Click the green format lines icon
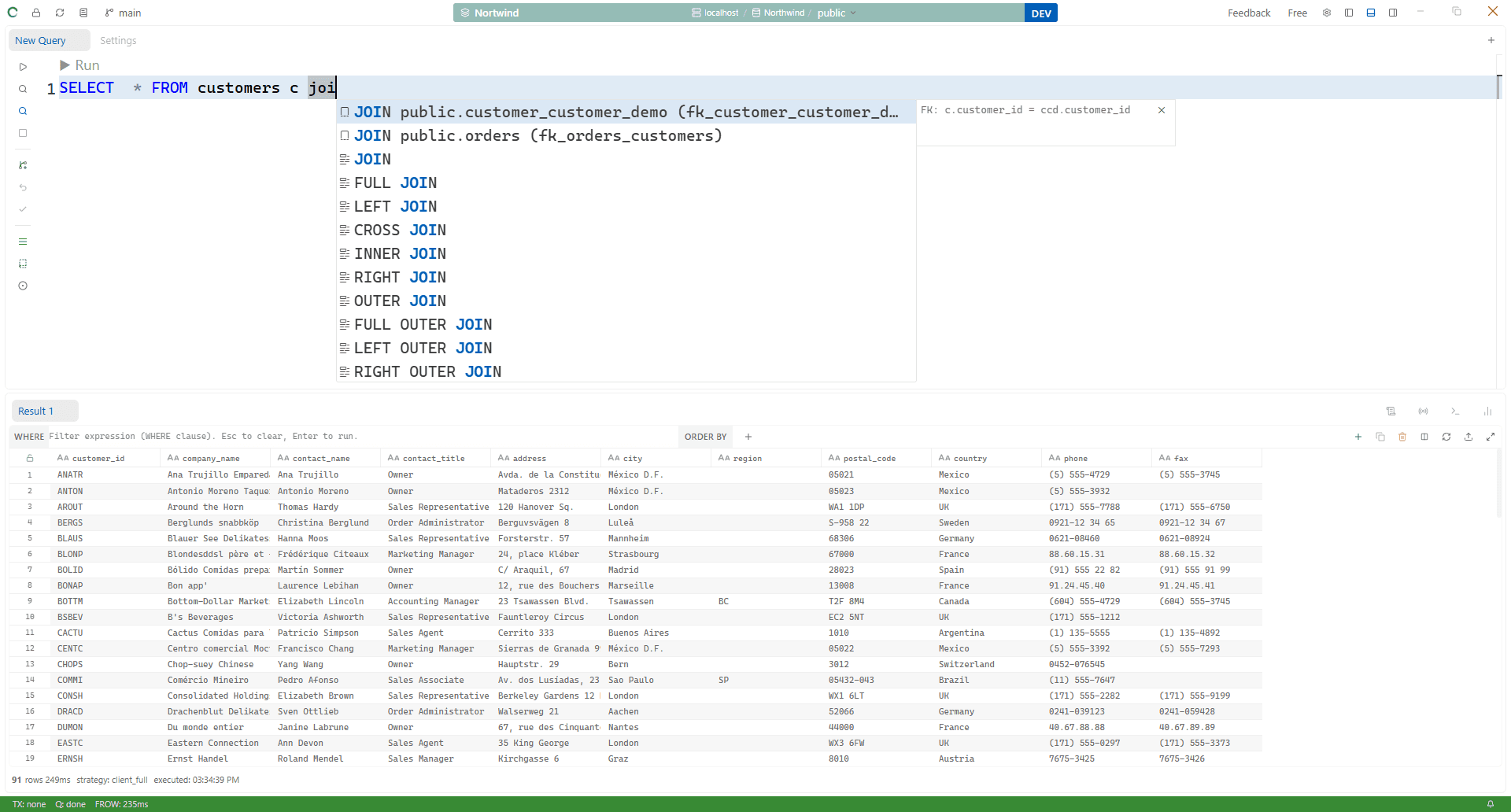Screen dimensions: 1511x812 [x=23, y=242]
